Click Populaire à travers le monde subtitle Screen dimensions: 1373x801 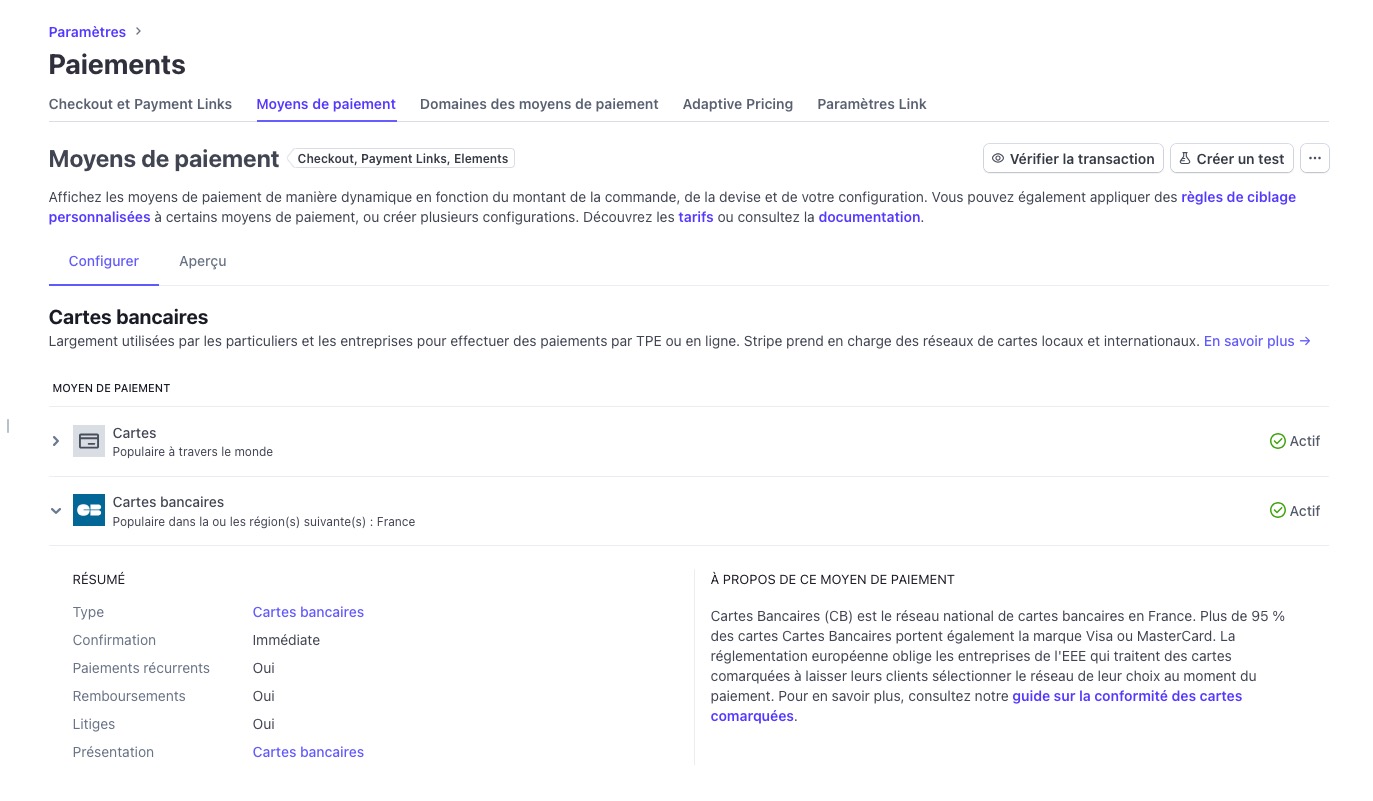pos(193,452)
